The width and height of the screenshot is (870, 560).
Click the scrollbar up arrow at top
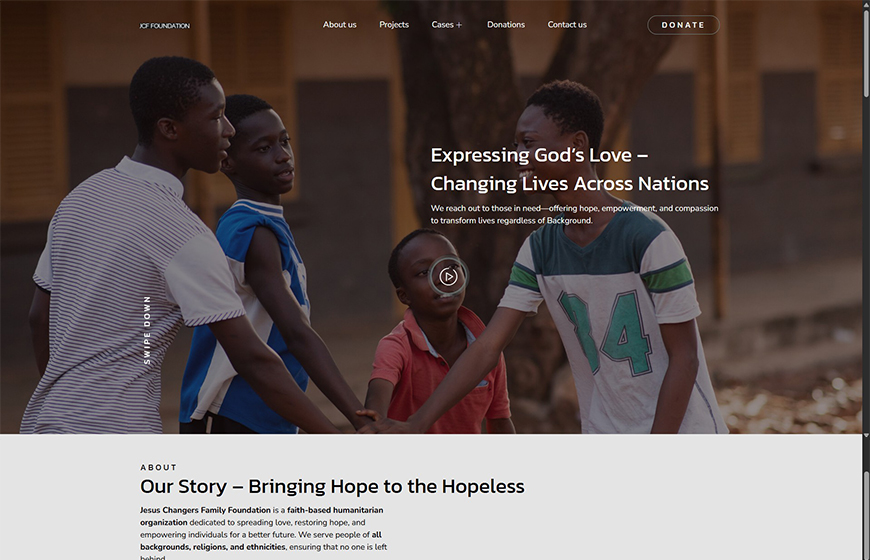click(x=866, y=3)
